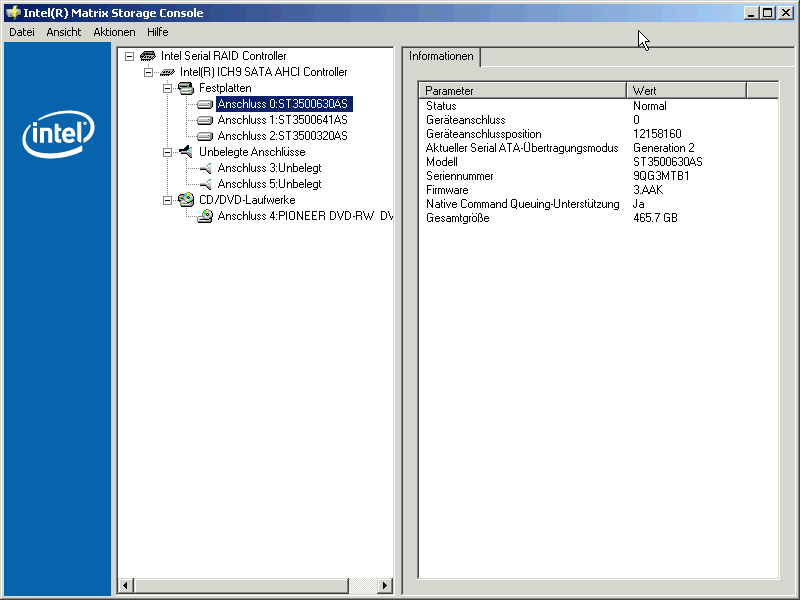Image resolution: width=800 pixels, height=600 pixels.
Task: Select Anschluss 3:Unbelegt port
Action: [269, 168]
